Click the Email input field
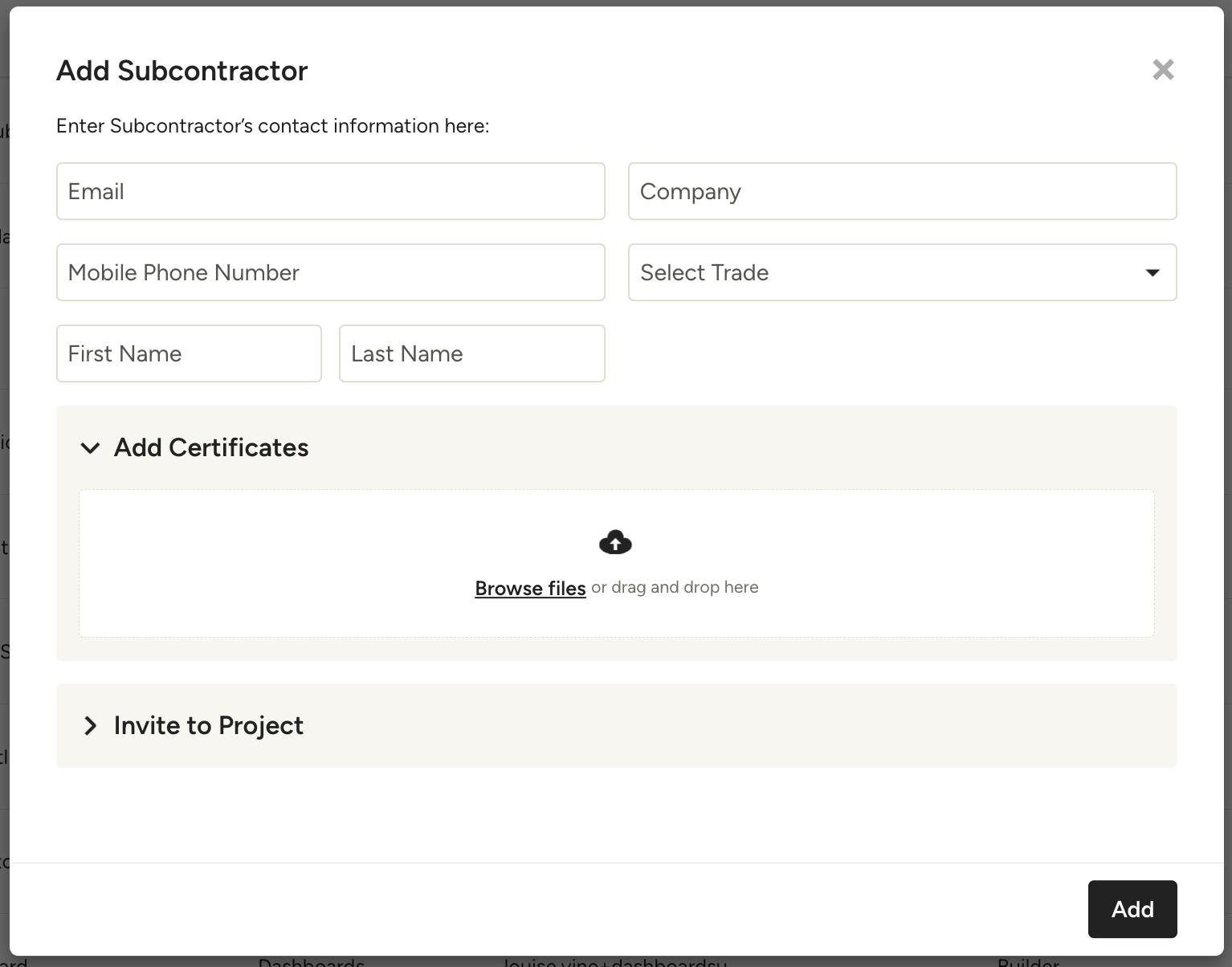The height and width of the screenshot is (967, 1232). click(330, 191)
